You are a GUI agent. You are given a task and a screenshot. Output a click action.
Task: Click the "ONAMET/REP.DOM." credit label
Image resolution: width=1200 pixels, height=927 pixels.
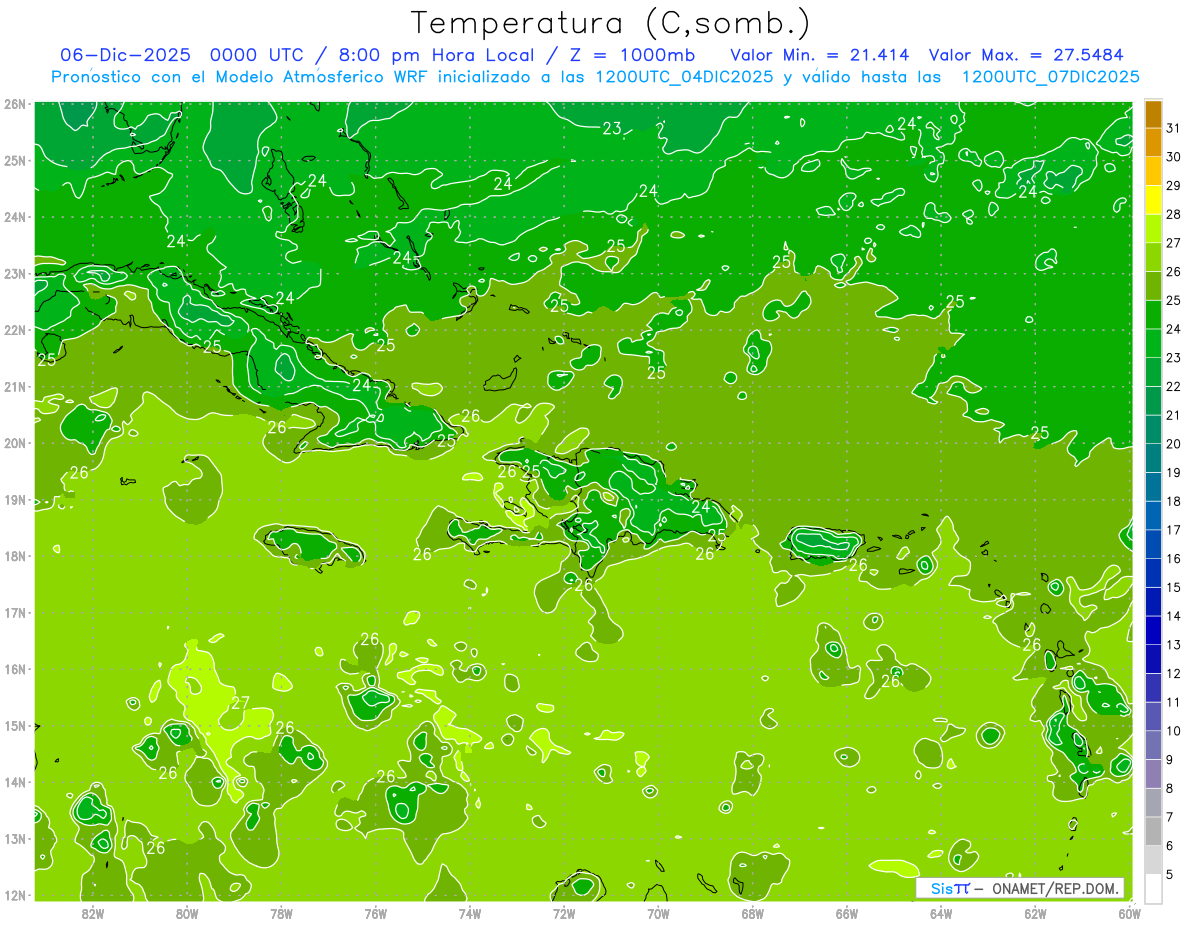coord(1055,888)
